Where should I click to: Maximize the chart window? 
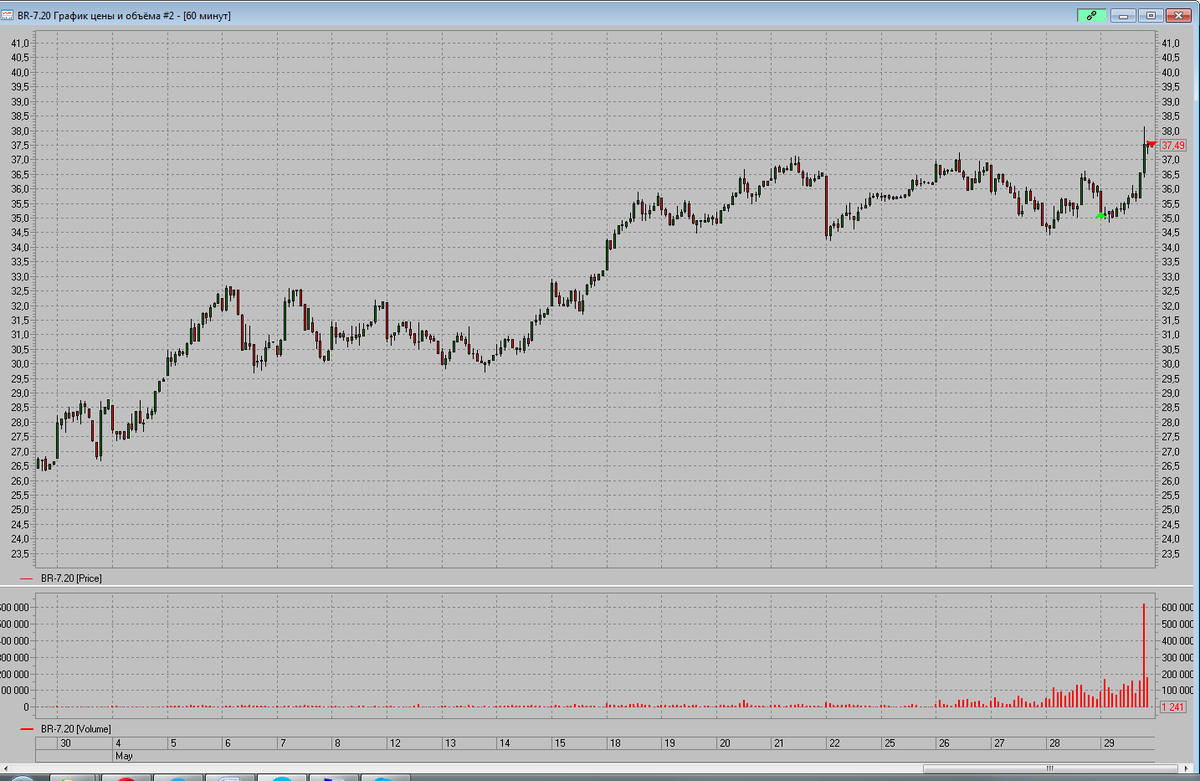pyautogui.click(x=1151, y=15)
